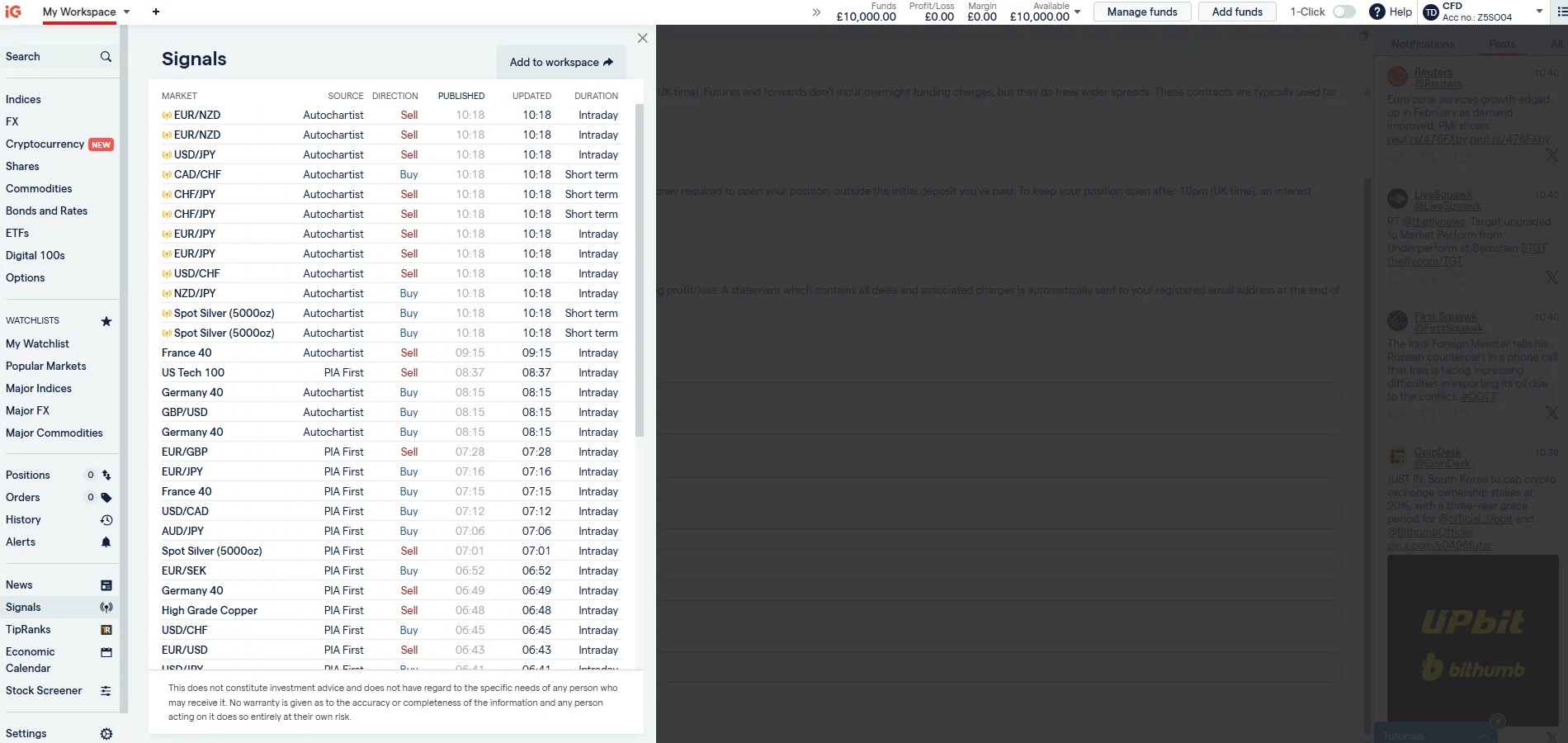Viewport: 1568px width, 743px height.
Task: Open the News panel icon
Action: 106,584
